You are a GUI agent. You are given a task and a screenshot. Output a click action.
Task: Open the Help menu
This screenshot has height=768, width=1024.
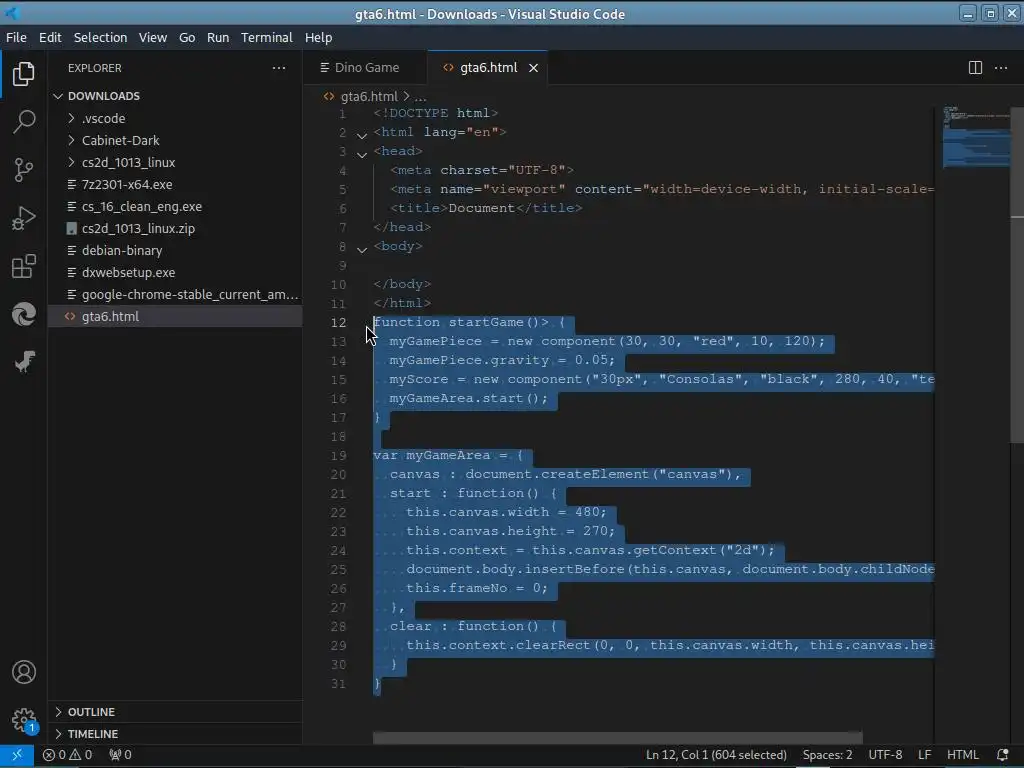[x=319, y=37]
